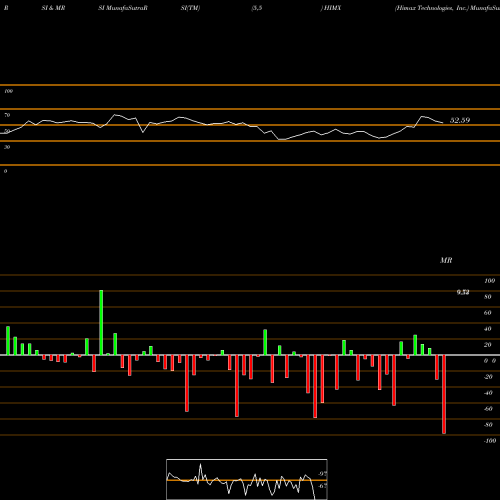Screen dimensions: 500x500
Task: Click the RSI value label 52.59
Action: pyautogui.click(x=460, y=120)
